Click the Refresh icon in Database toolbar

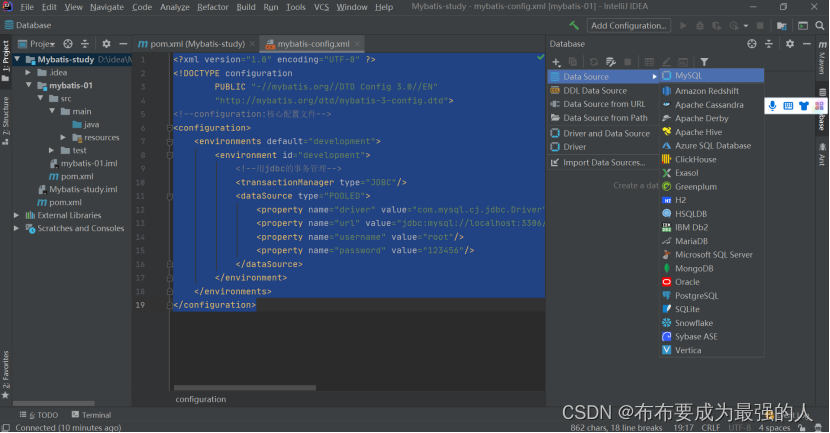594,62
